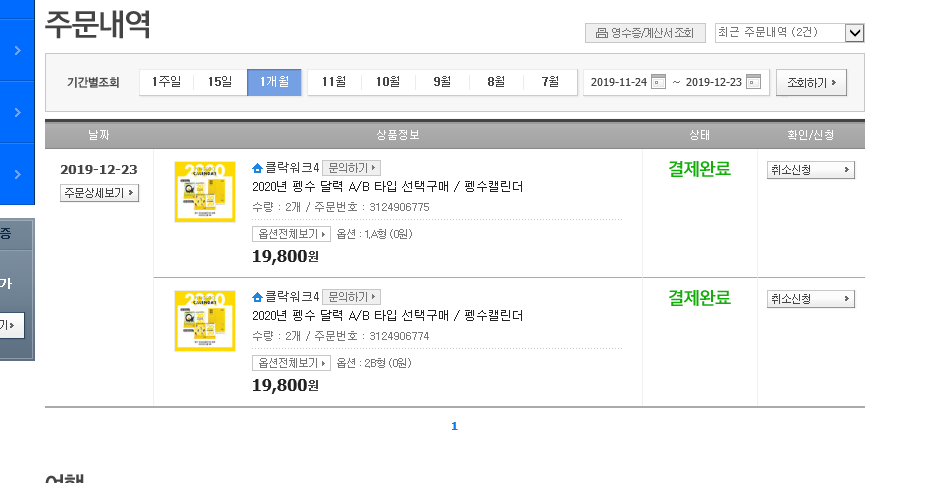Click the top chevron in blue sidebar
947x483 pixels.
tap(18, 50)
